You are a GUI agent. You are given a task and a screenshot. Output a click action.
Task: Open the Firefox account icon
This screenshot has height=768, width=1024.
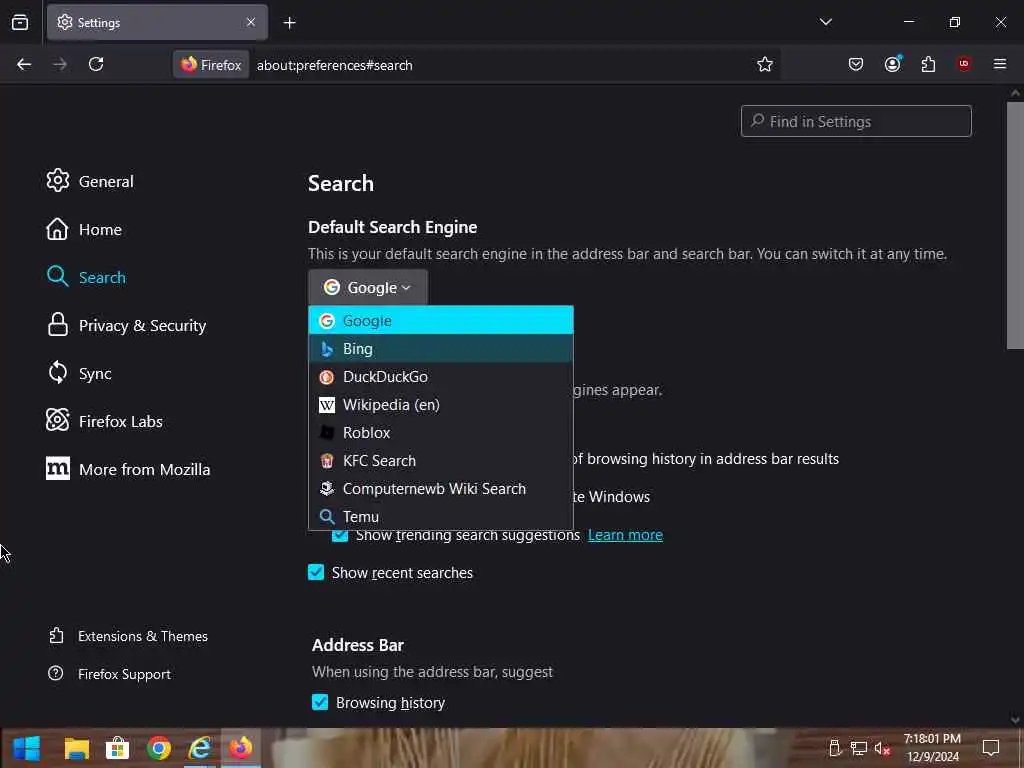(892, 64)
